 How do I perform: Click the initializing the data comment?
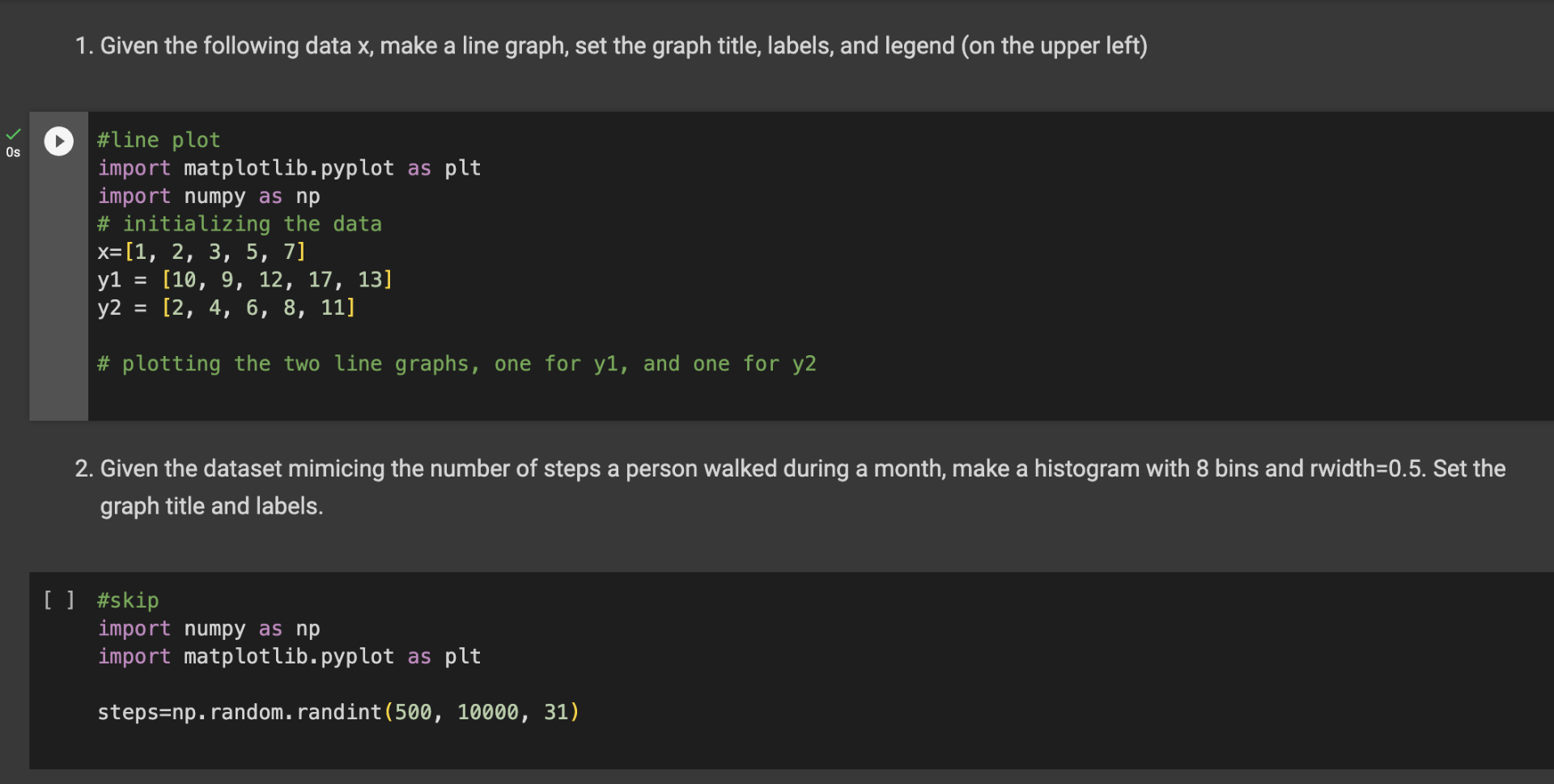(x=240, y=224)
